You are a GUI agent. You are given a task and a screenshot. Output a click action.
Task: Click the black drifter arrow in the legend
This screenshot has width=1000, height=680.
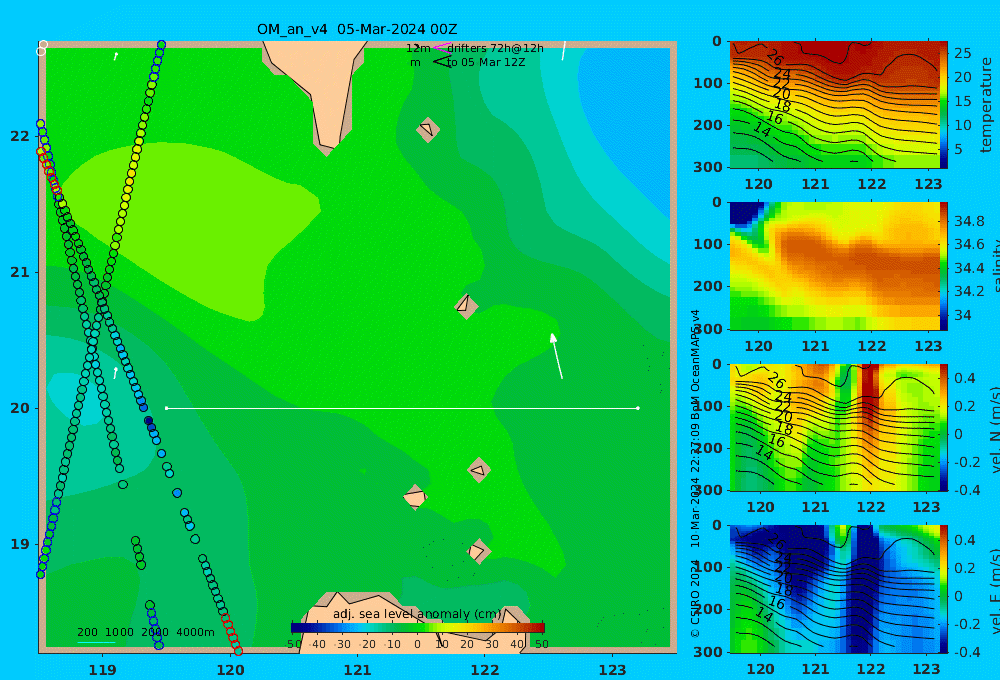point(441,62)
